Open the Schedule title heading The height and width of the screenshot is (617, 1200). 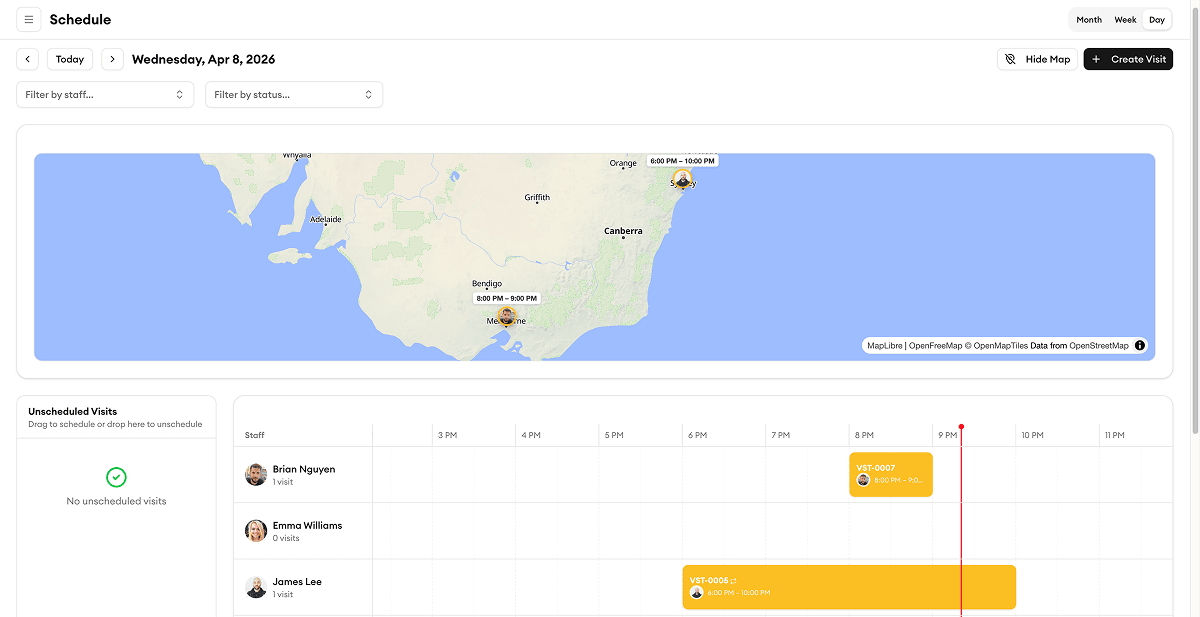click(x=80, y=19)
